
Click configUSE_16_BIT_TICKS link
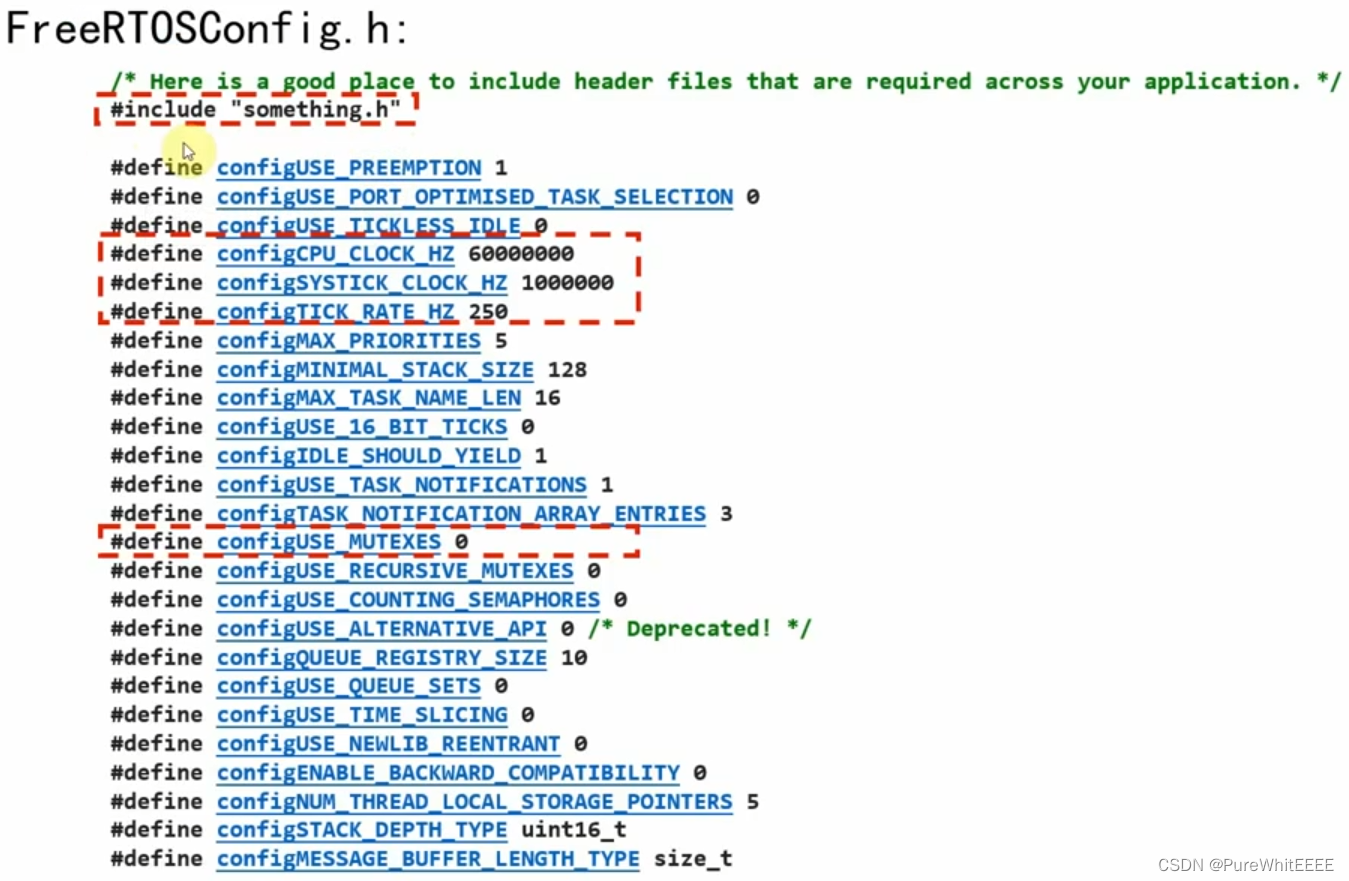pyautogui.click(x=362, y=427)
